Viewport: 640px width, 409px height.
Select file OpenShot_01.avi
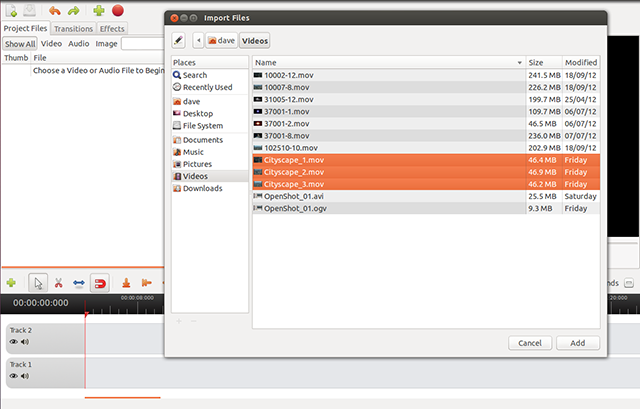pos(426,196)
